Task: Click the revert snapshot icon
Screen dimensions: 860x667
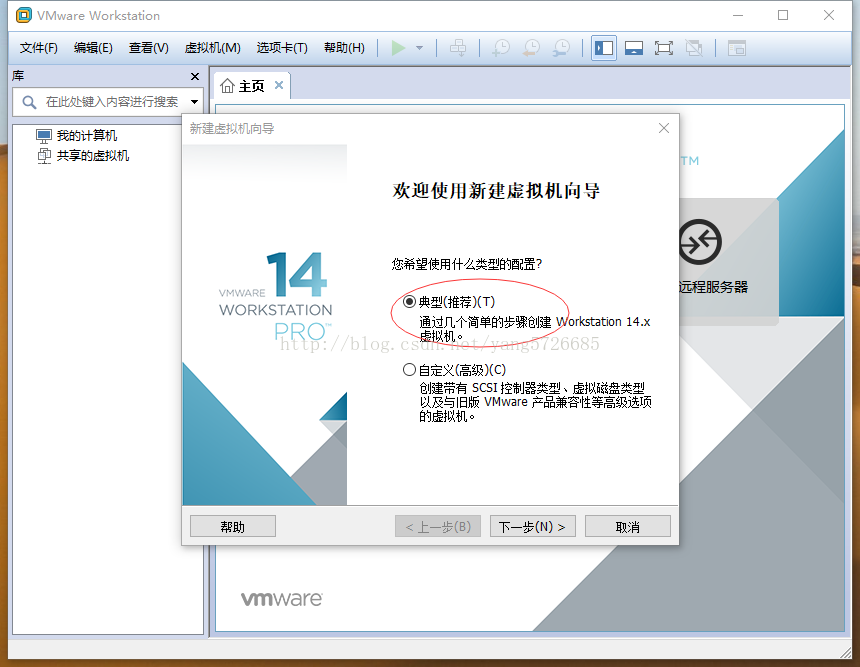Action: point(530,47)
